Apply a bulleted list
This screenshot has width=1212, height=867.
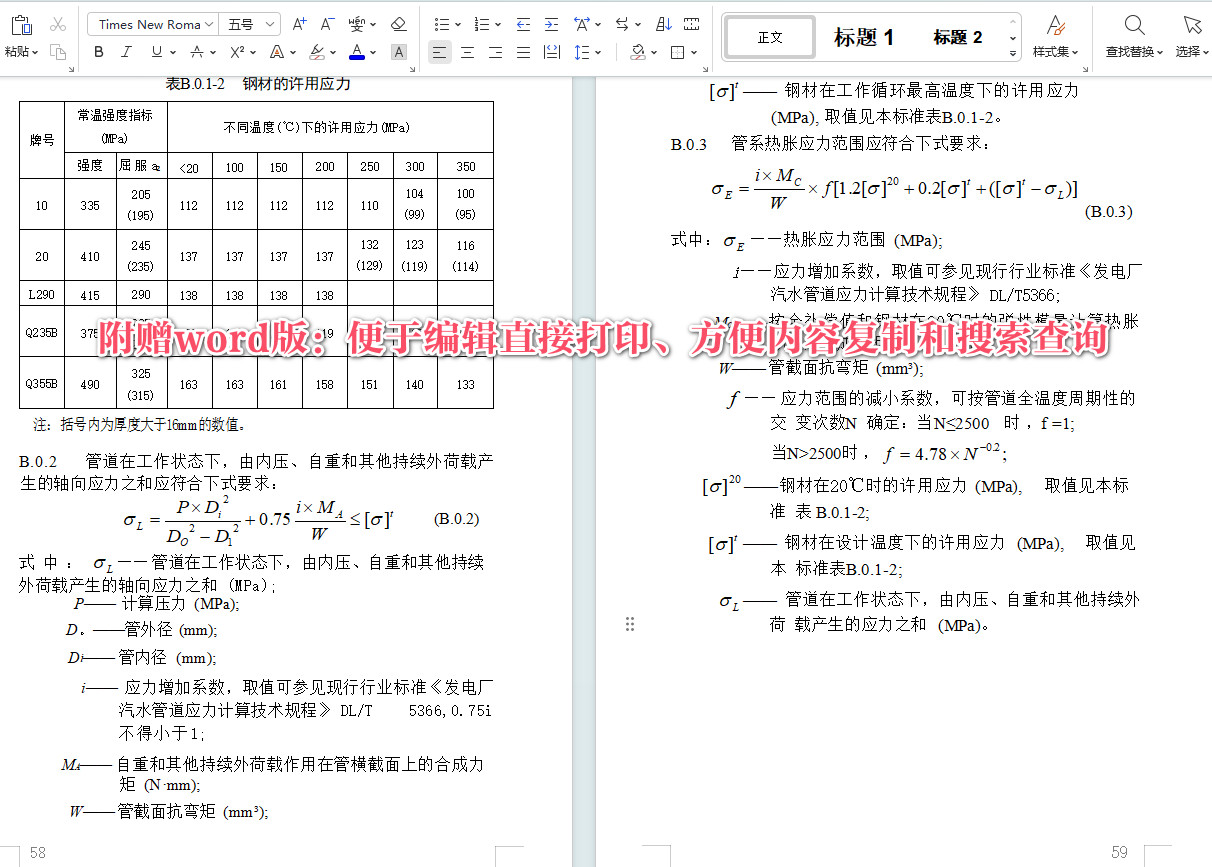[440, 24]
